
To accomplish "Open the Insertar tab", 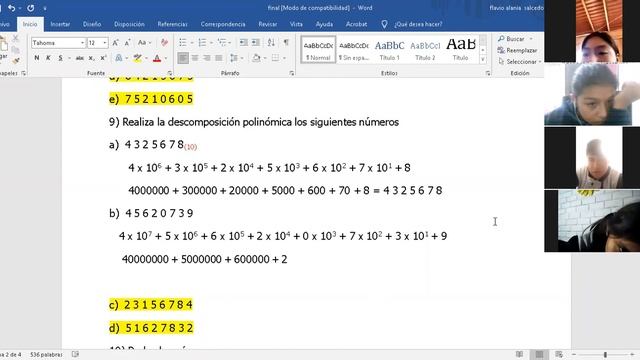I will point(60,24).
